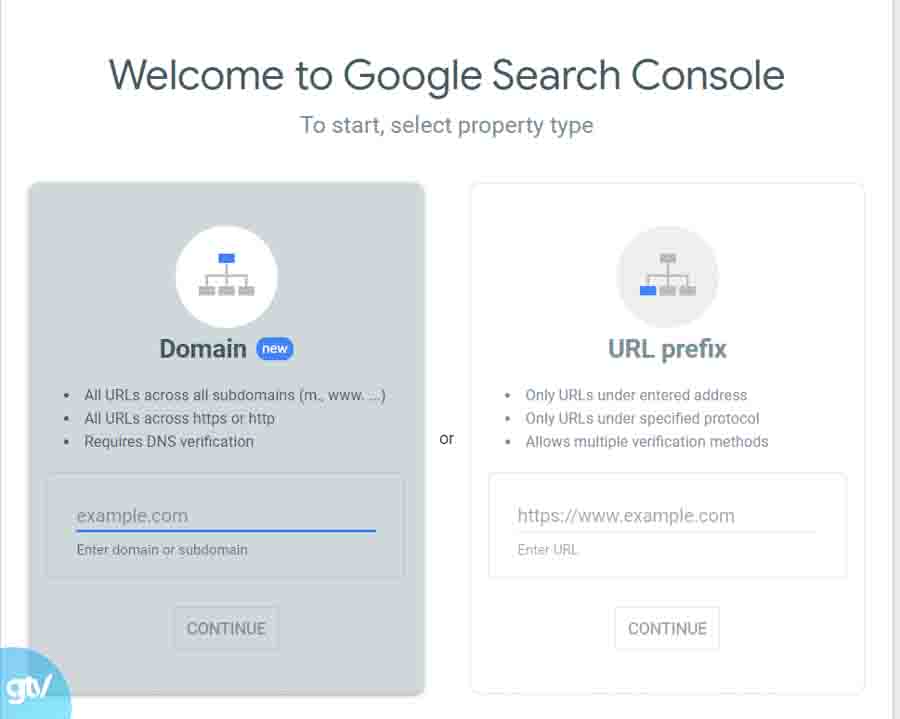Click the Domain heading label

tap(203, 349)
